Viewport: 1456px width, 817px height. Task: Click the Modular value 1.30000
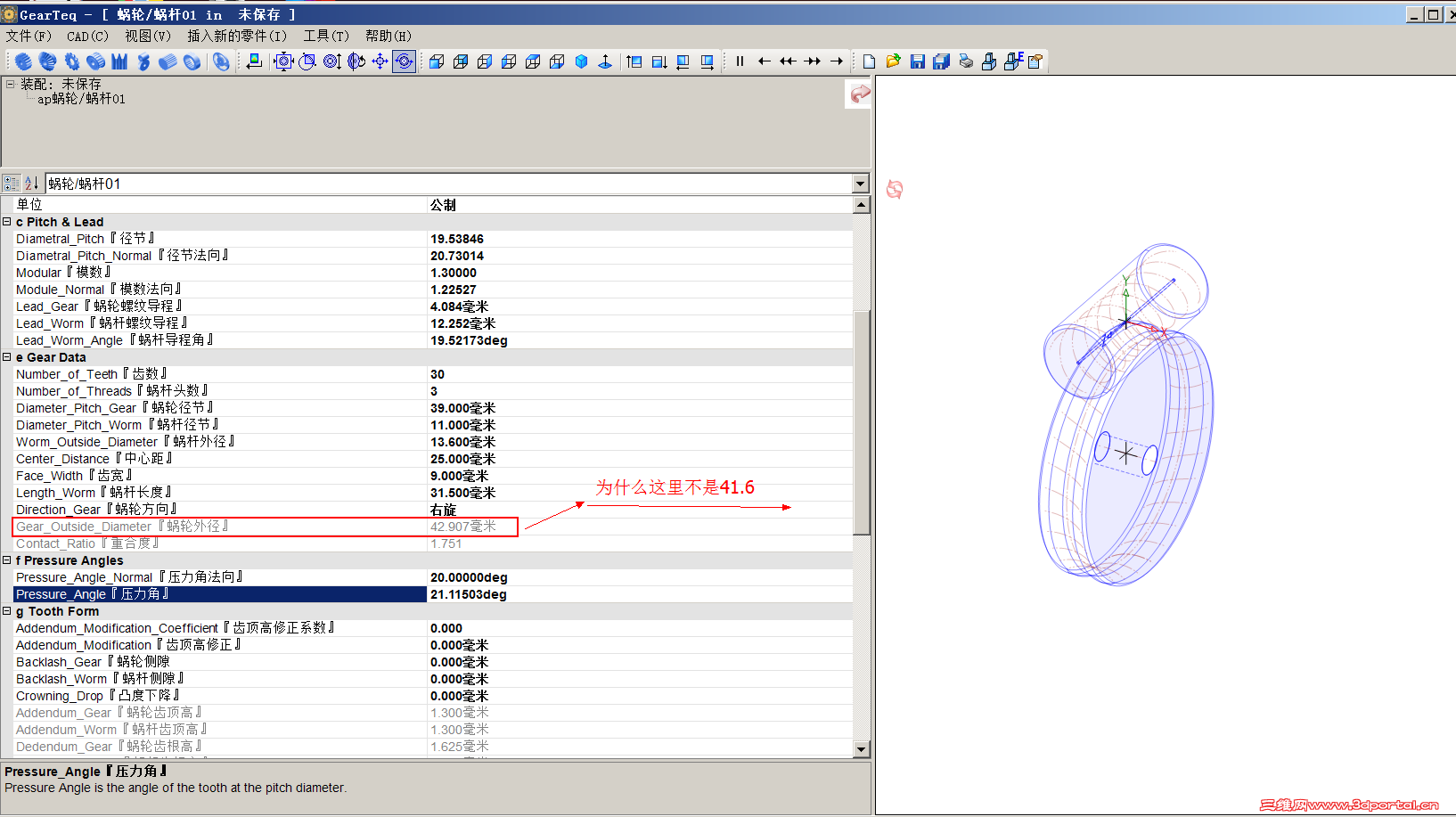point(454,273)
